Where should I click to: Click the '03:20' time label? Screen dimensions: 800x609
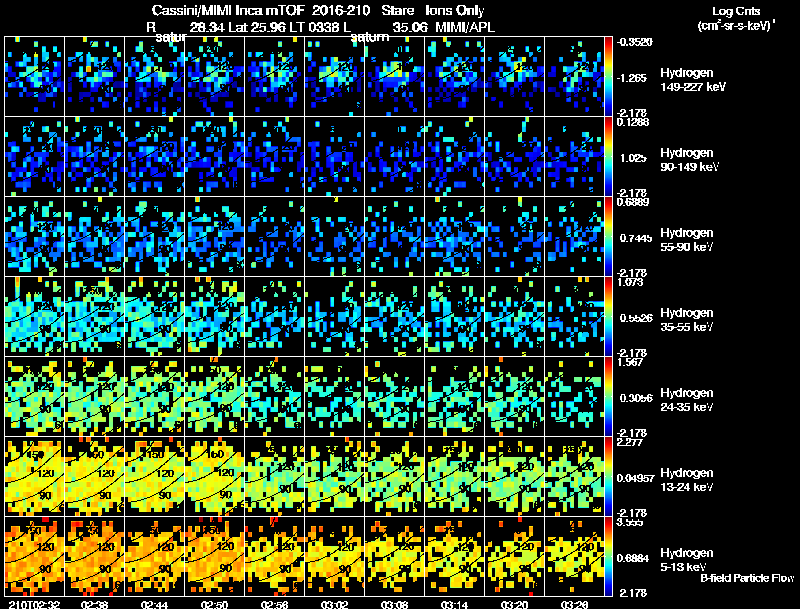[x=514, y=604]
